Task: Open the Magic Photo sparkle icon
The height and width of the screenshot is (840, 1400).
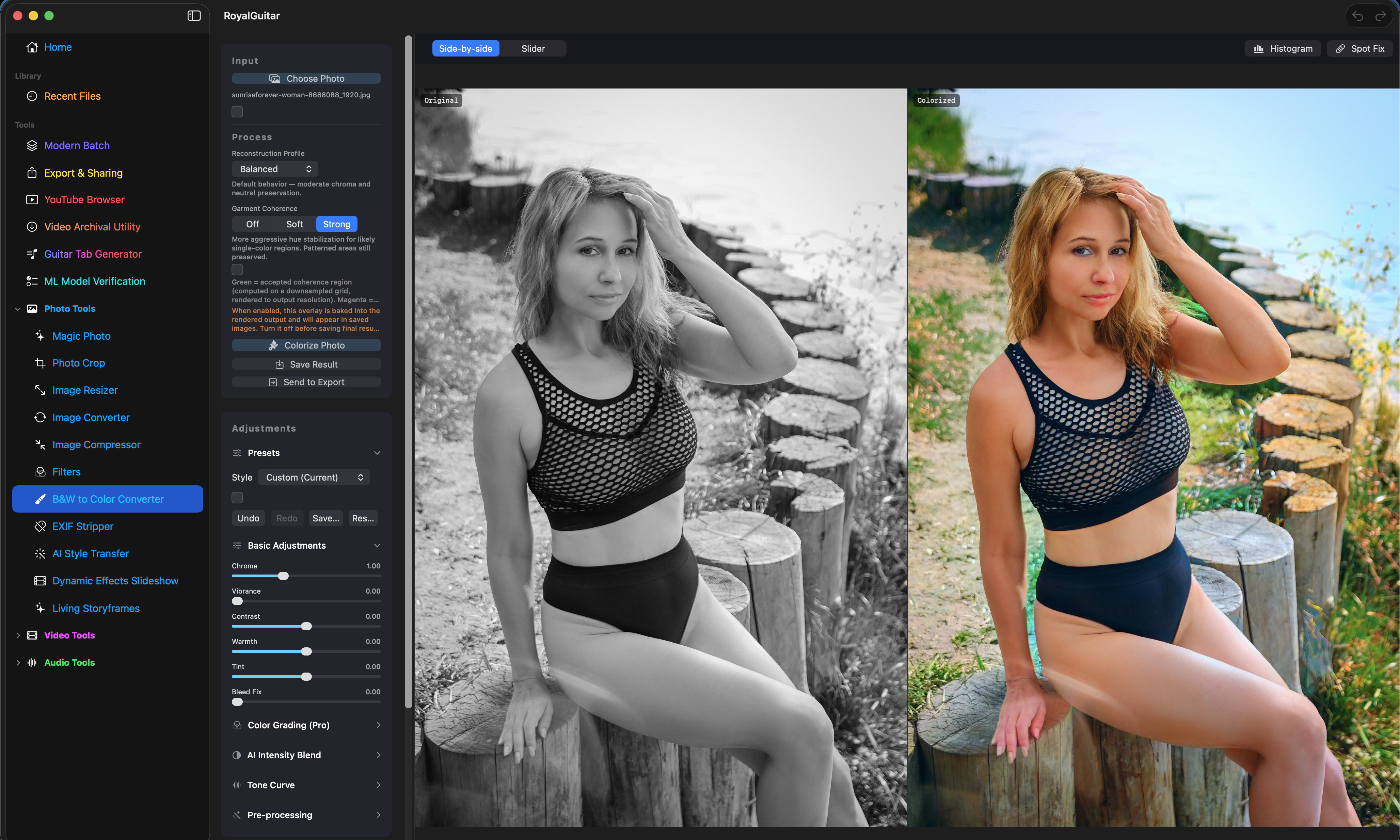Action: 40,336
